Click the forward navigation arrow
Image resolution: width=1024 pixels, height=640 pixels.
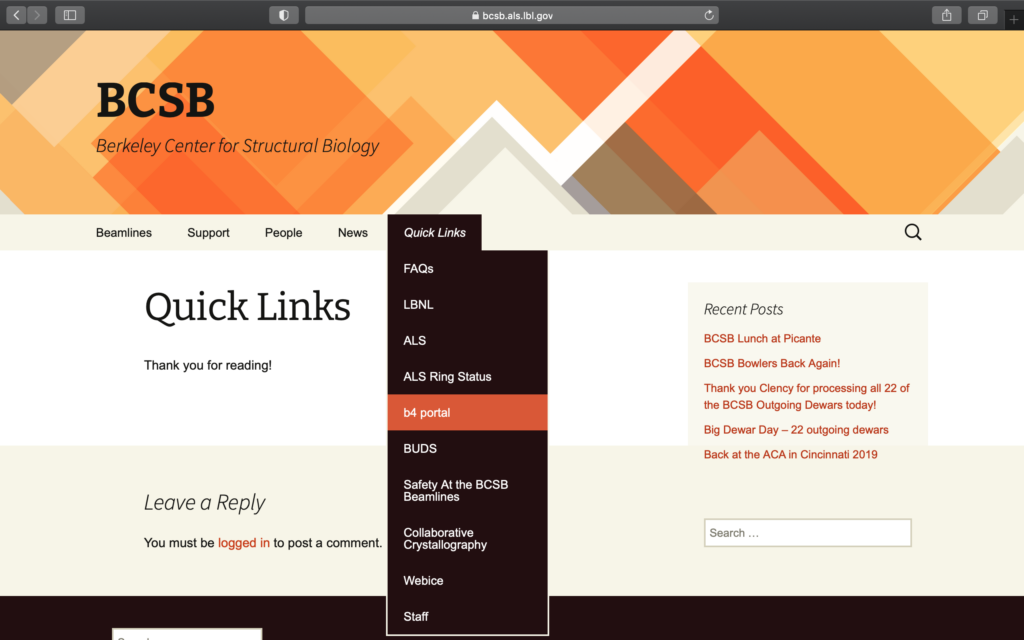point(38,14)
